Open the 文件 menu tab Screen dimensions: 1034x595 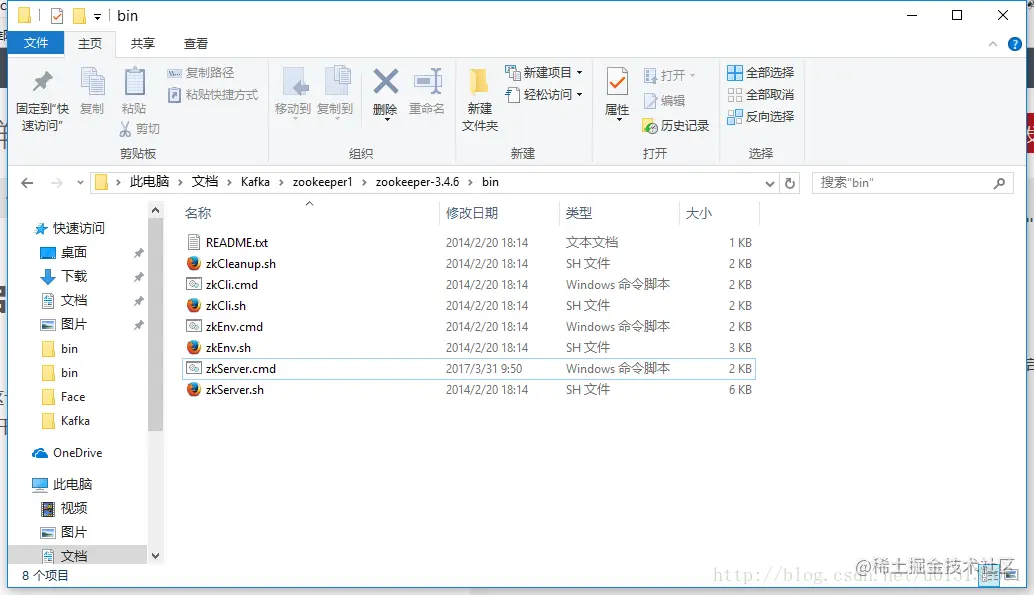(x=36, y=43)
